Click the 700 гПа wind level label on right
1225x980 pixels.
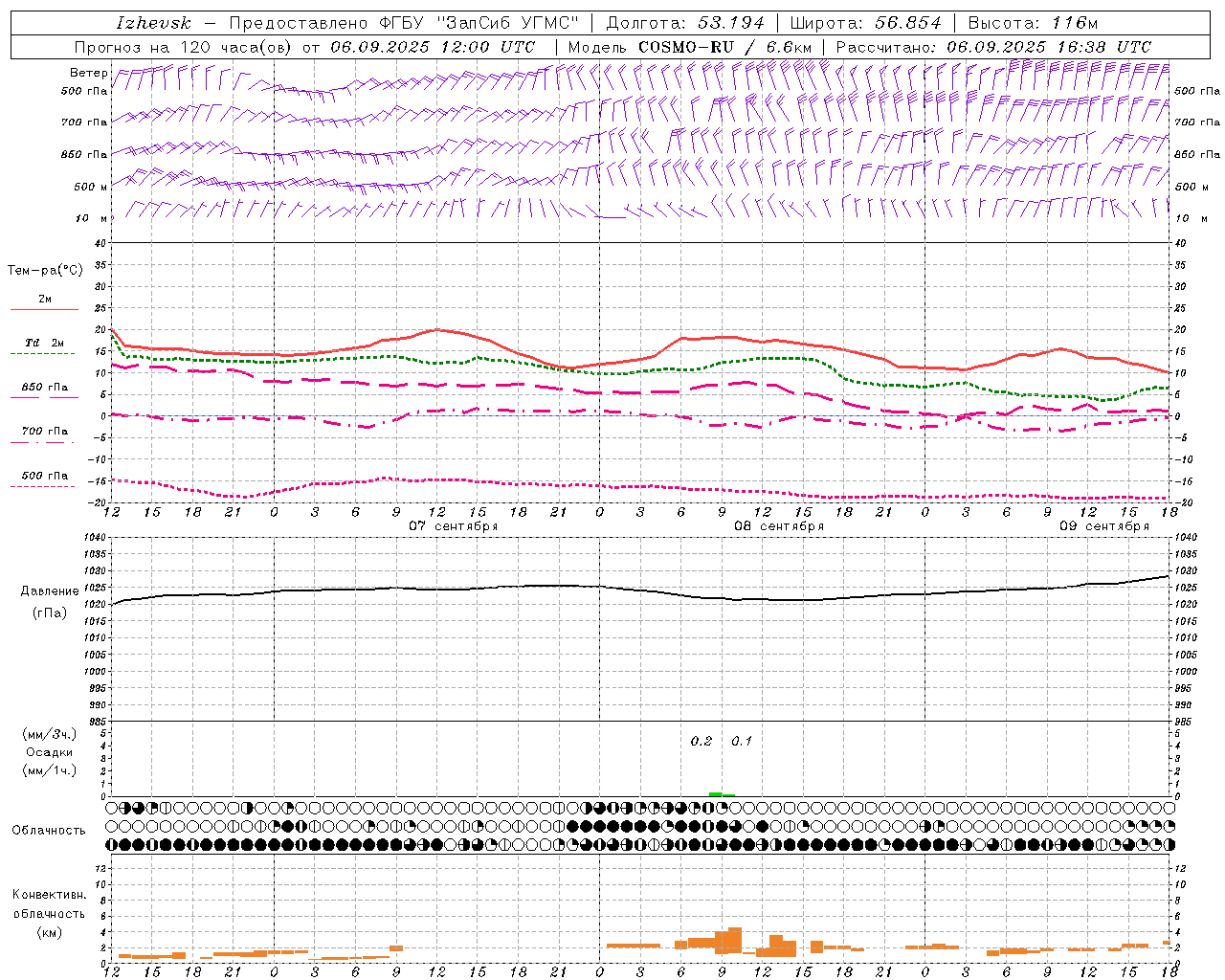(1197, 122)
